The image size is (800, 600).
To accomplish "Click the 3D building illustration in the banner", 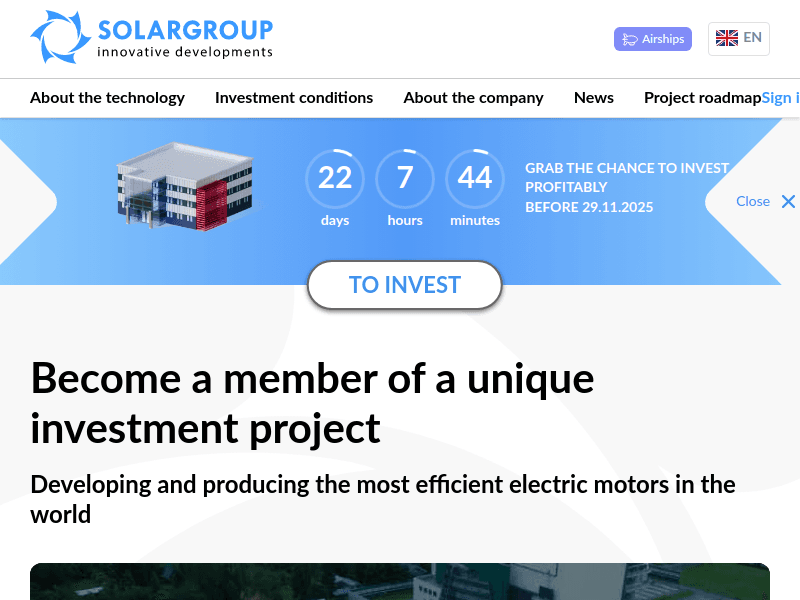I will pyautogui.click(x=185, y=190).
